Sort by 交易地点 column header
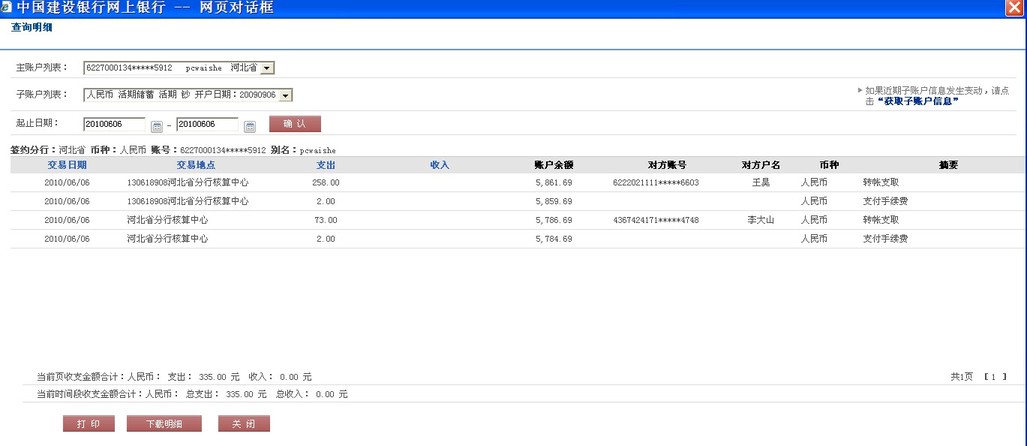The width and height of the screenshot is (1027, 446). [196, 164]
